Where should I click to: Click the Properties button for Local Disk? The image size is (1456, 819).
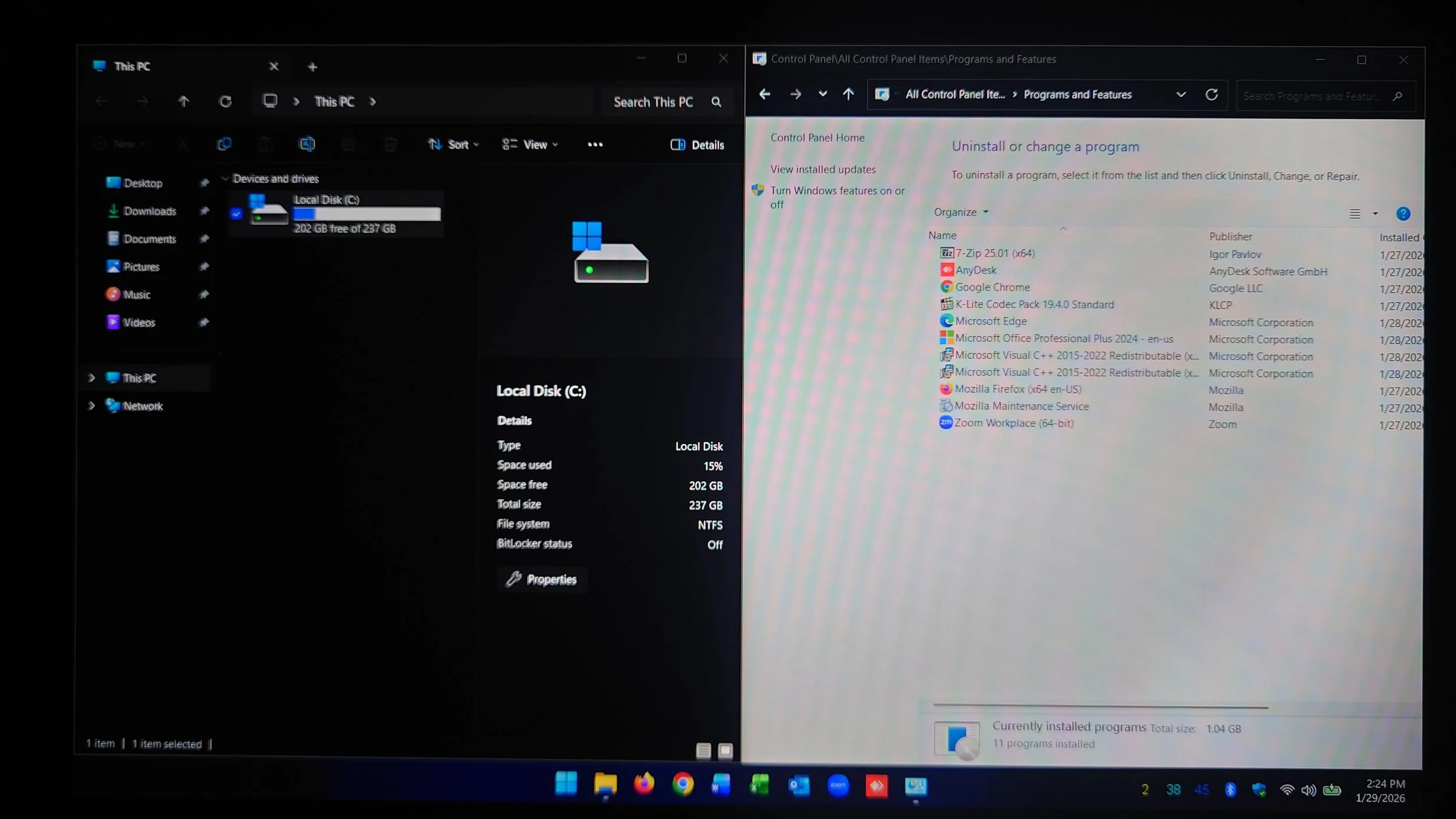[542, 580]
